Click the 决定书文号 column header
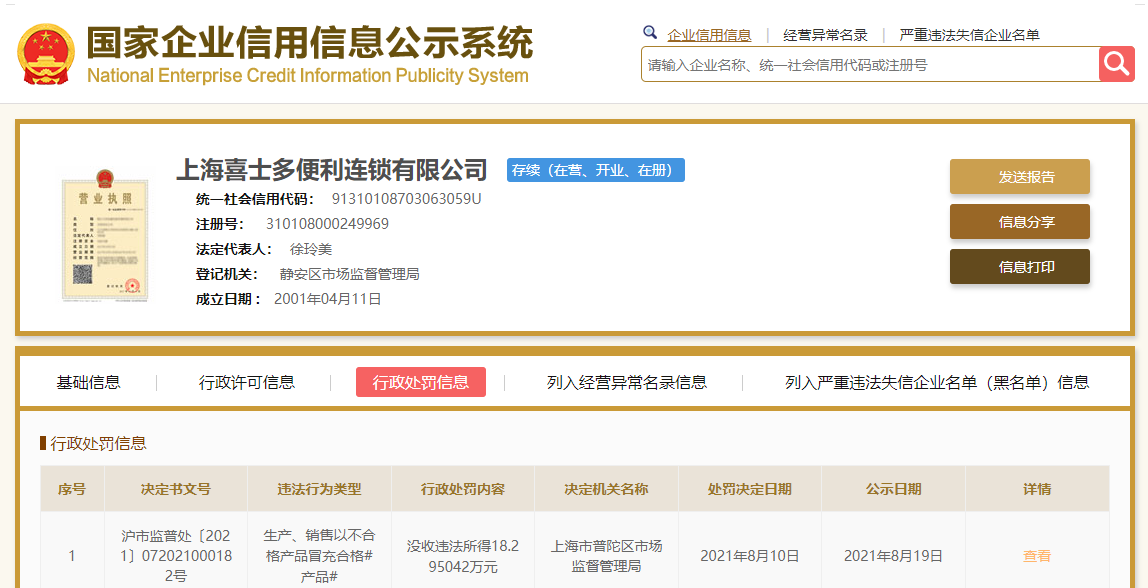The width and height of the screenshot is (1148, 588). pyautogui.click(x=176, y=489)
